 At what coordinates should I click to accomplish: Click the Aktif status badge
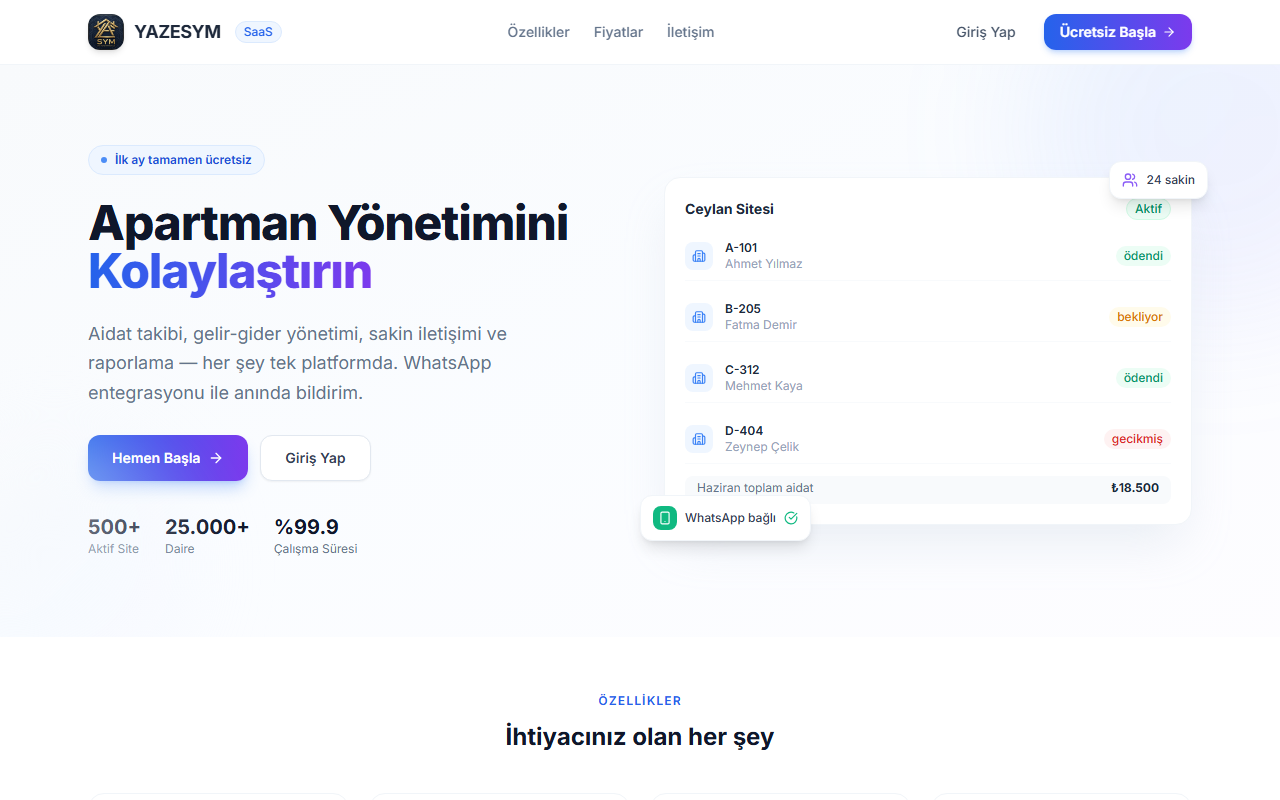click(1148, 209)
